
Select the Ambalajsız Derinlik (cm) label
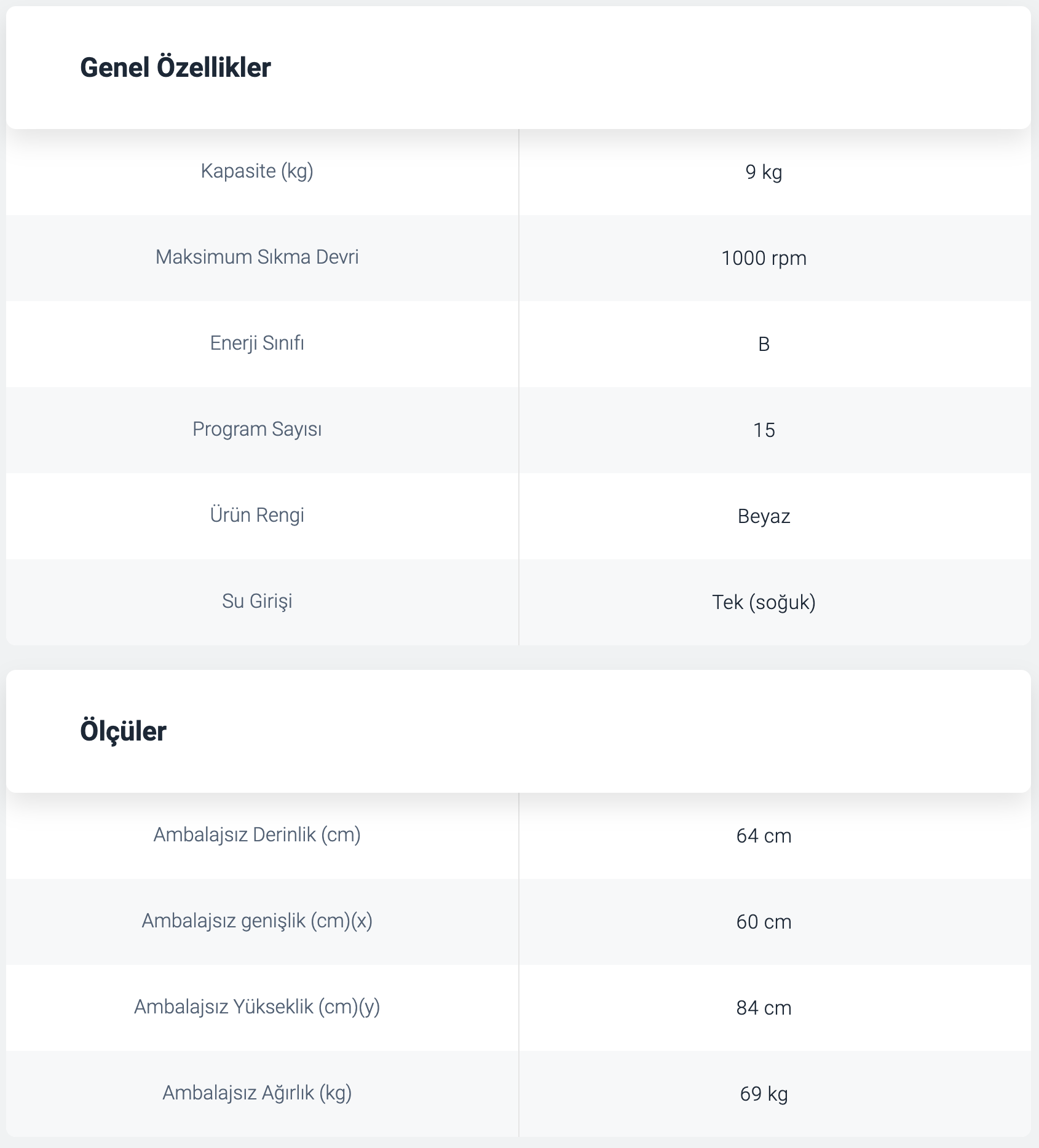point(257,835)
